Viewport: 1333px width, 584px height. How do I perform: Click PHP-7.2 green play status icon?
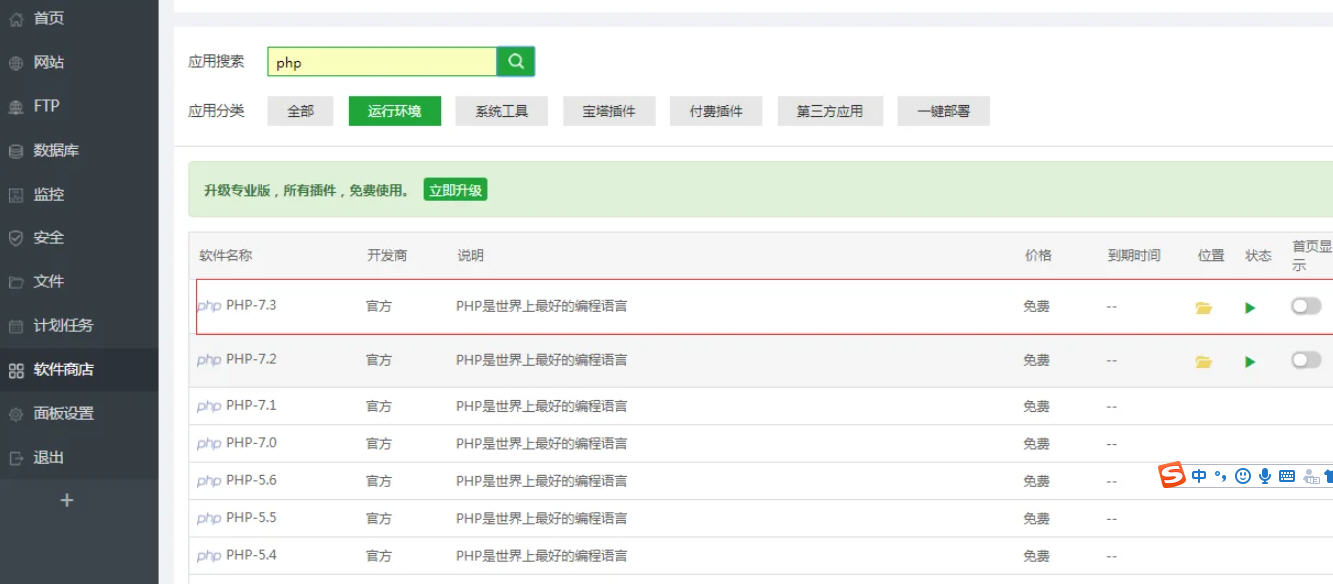(x=1250, y=362)
